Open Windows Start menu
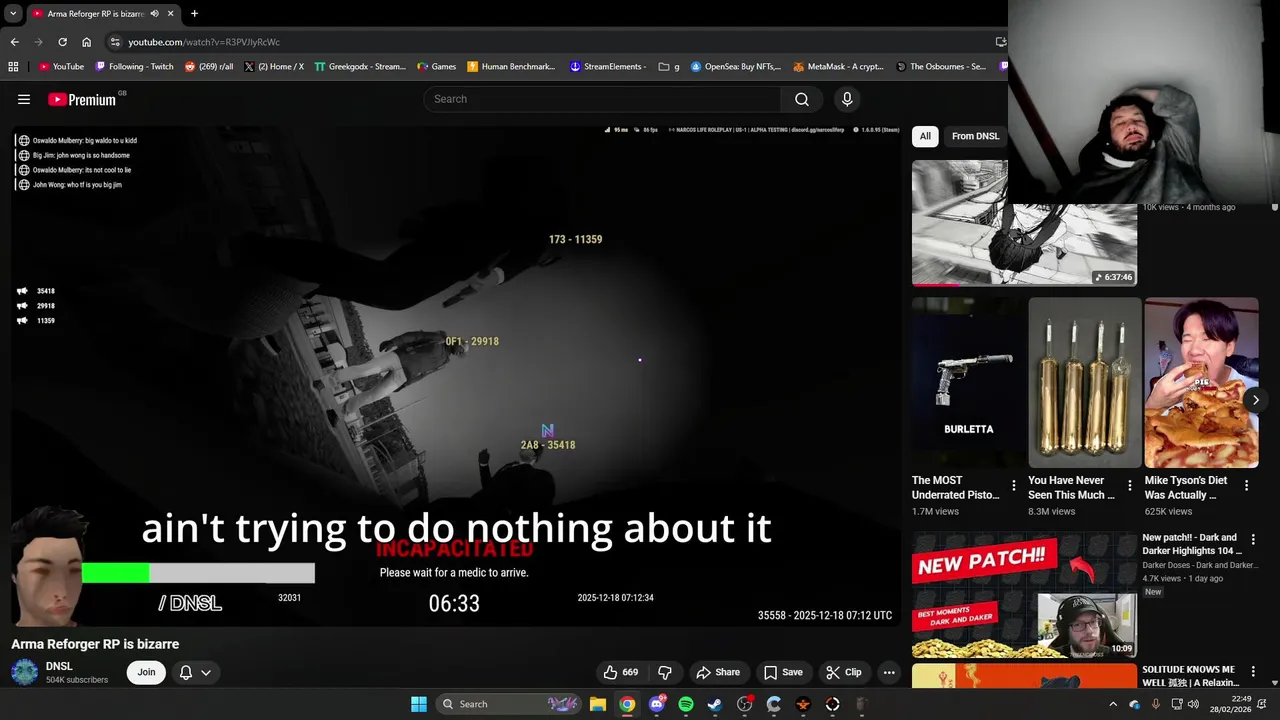Image resolution: width=1280 pixels, height=720 pixels. point(419,704)
